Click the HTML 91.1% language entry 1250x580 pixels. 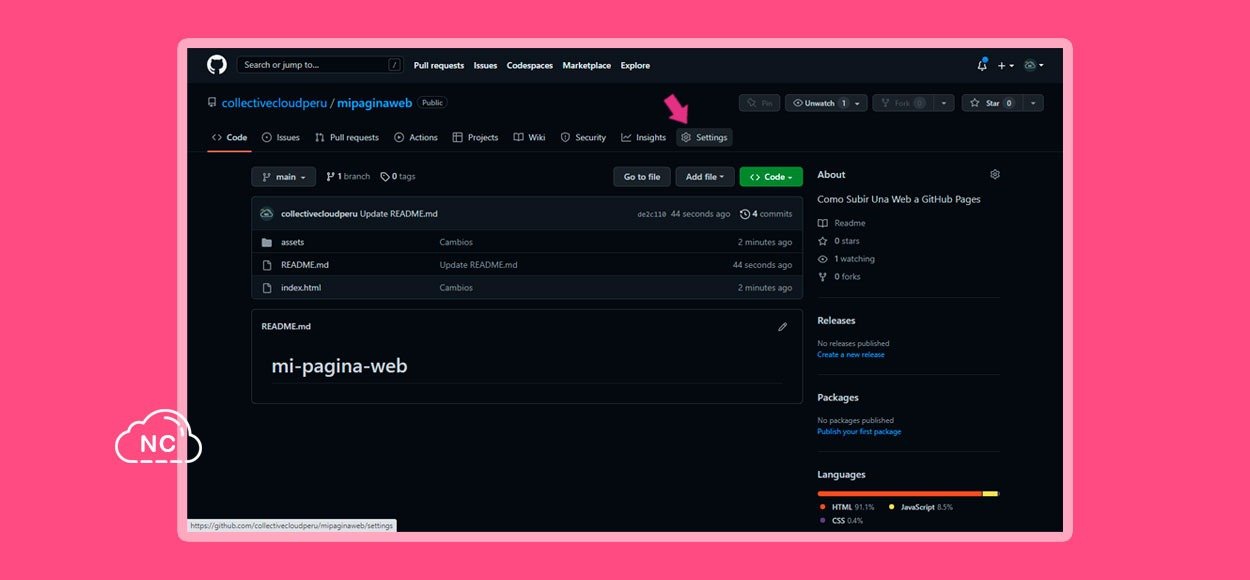point(847,507)
